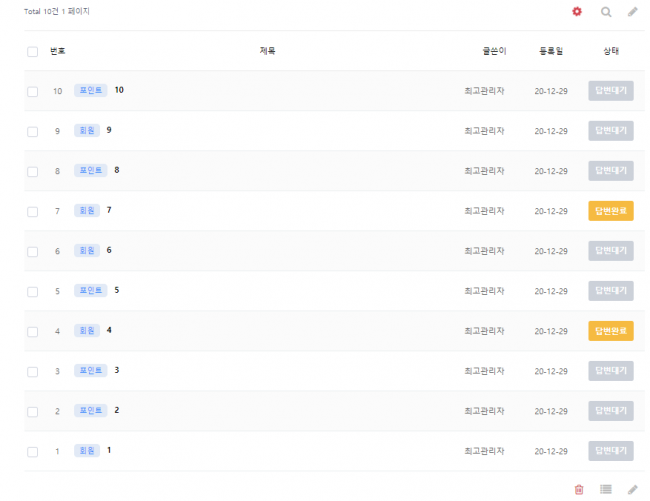Image resolution: width=650 pixels, height=501 pixels.
Task: Open the search magnifier icon
Action: pos(606,12)
